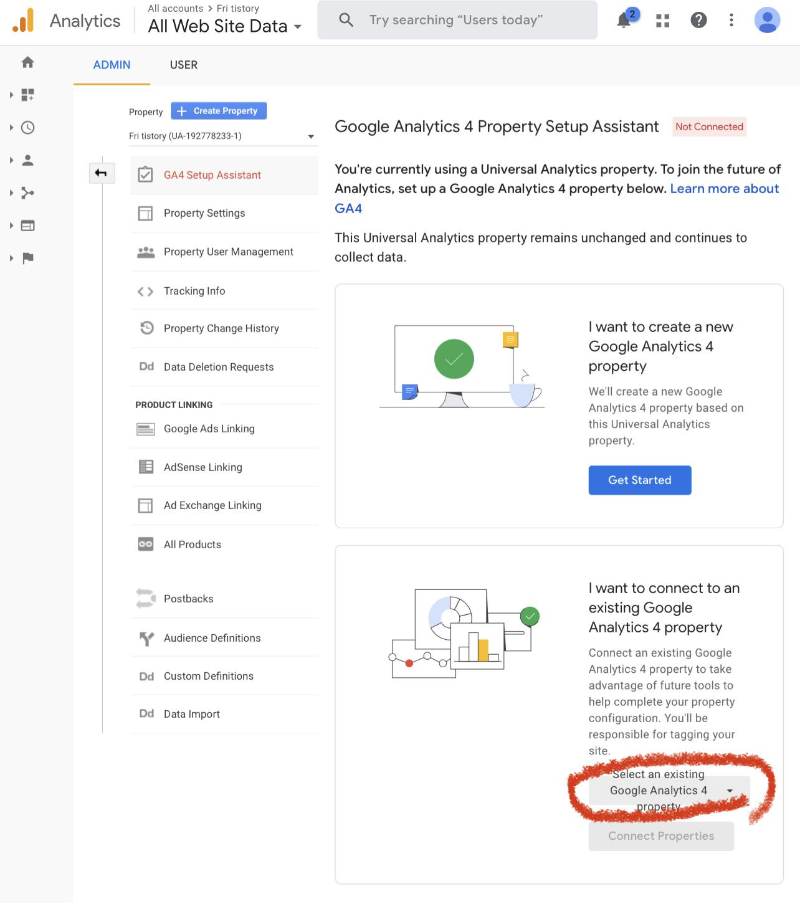800x903 pixels.
Task: Click the back arrow collapse button
Action: [101, 173]
